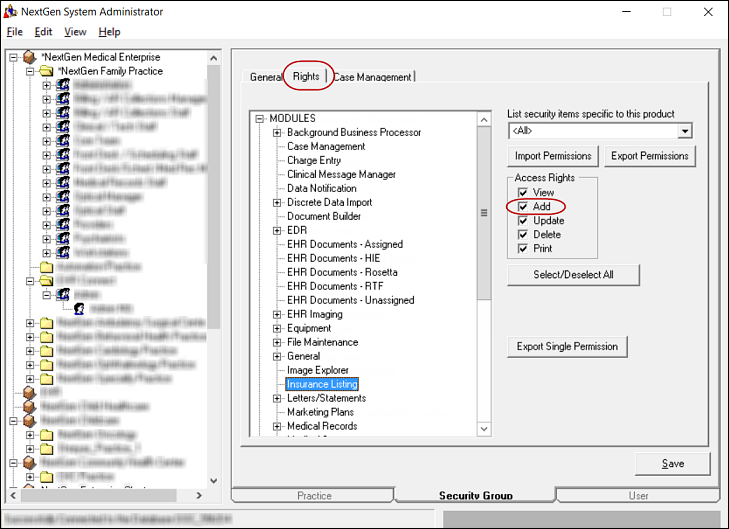Open the File menu

coord(14,32)
